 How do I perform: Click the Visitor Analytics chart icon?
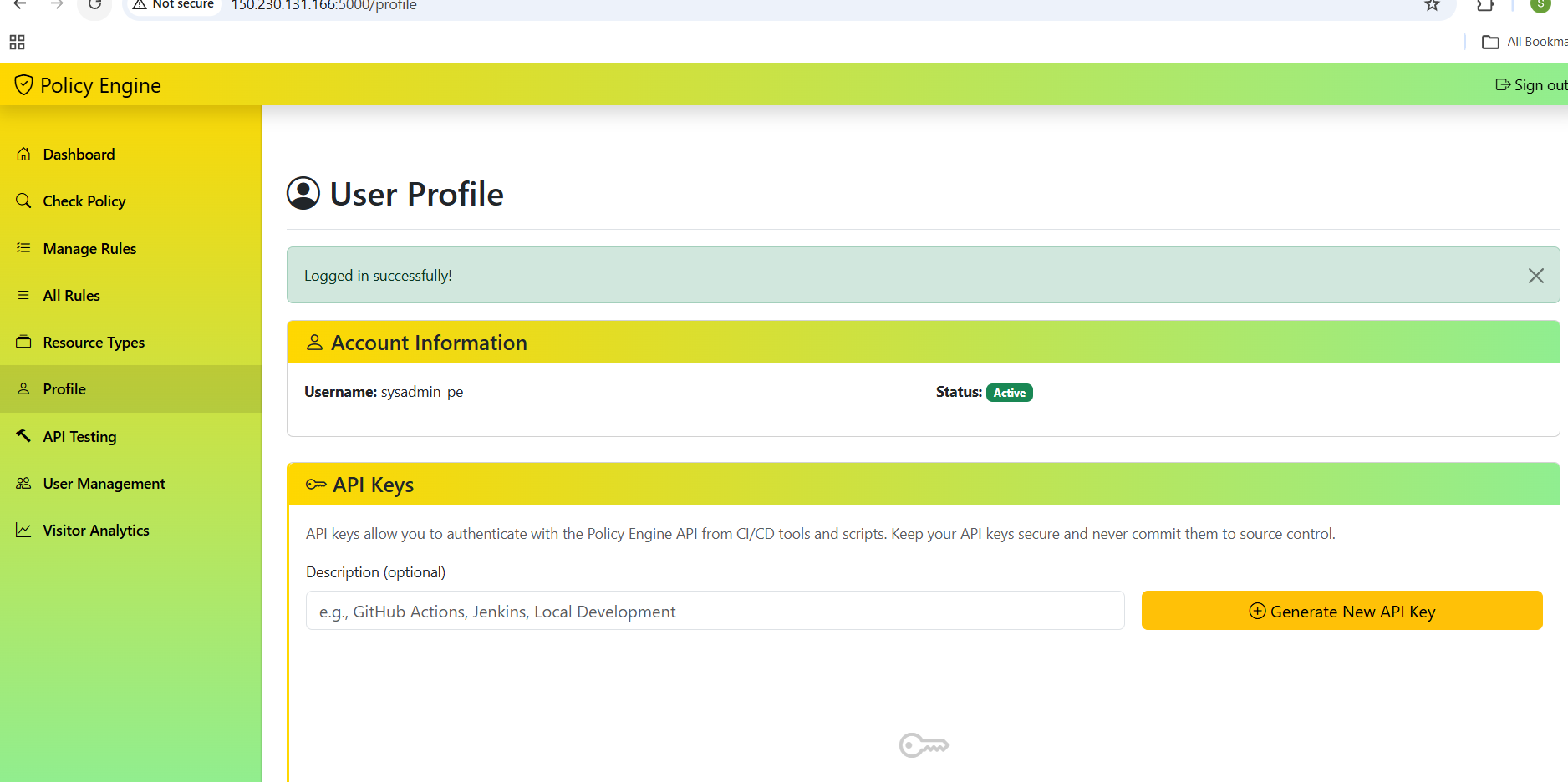pyautogui.click(x=23, y=530)
